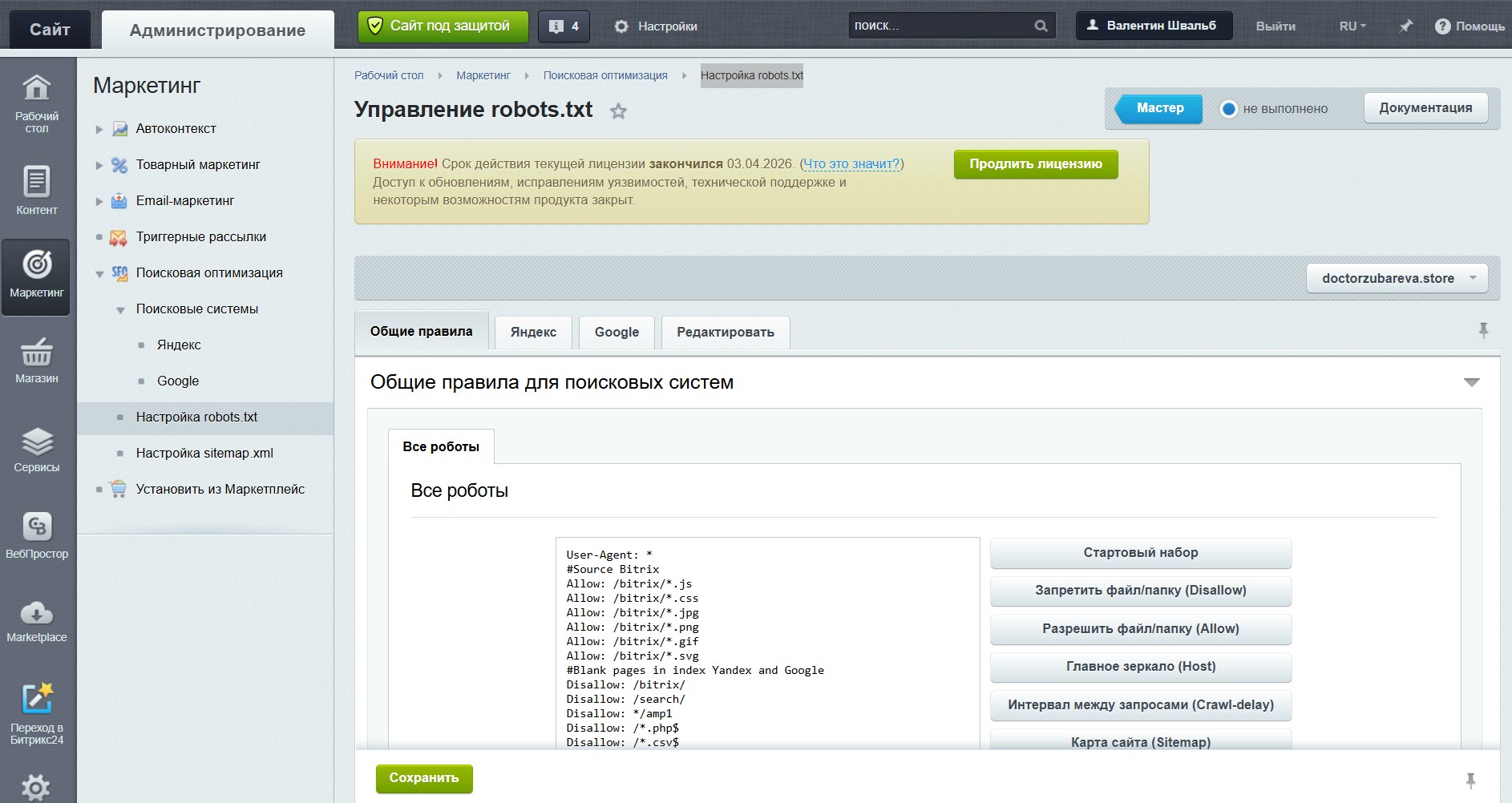
Task: Expand the Товарный маркетинг tree node
Action: (x=99, y=165)
